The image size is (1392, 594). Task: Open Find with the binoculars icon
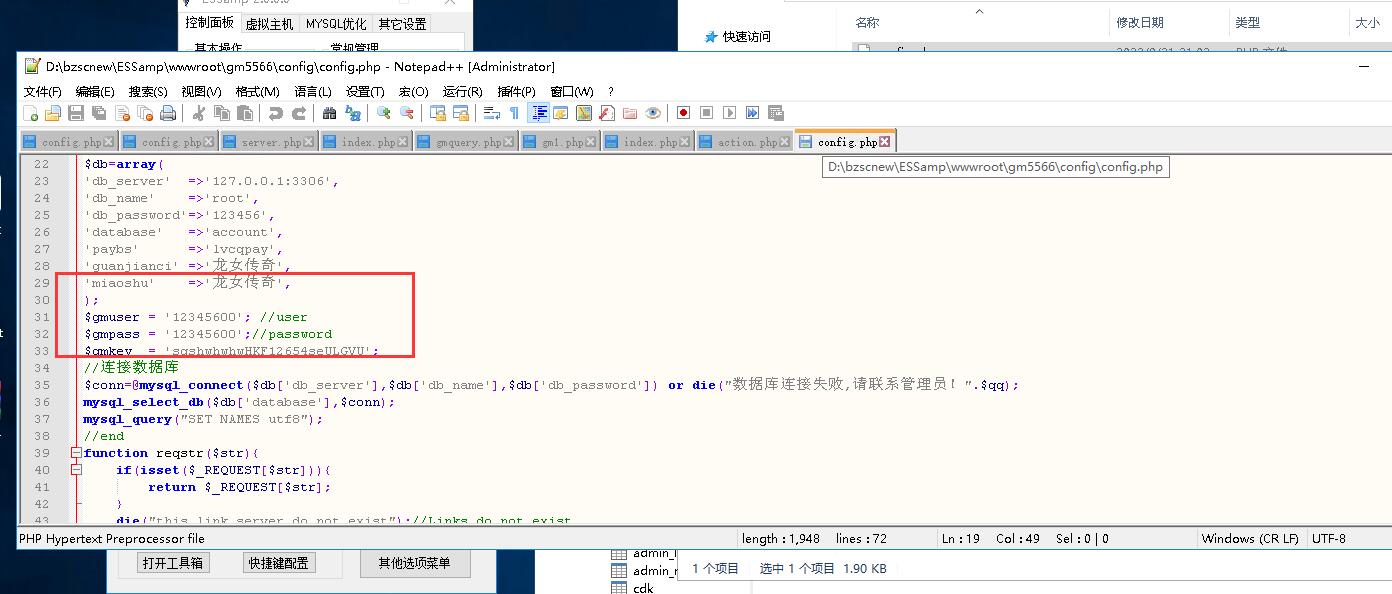coord(329,113)
